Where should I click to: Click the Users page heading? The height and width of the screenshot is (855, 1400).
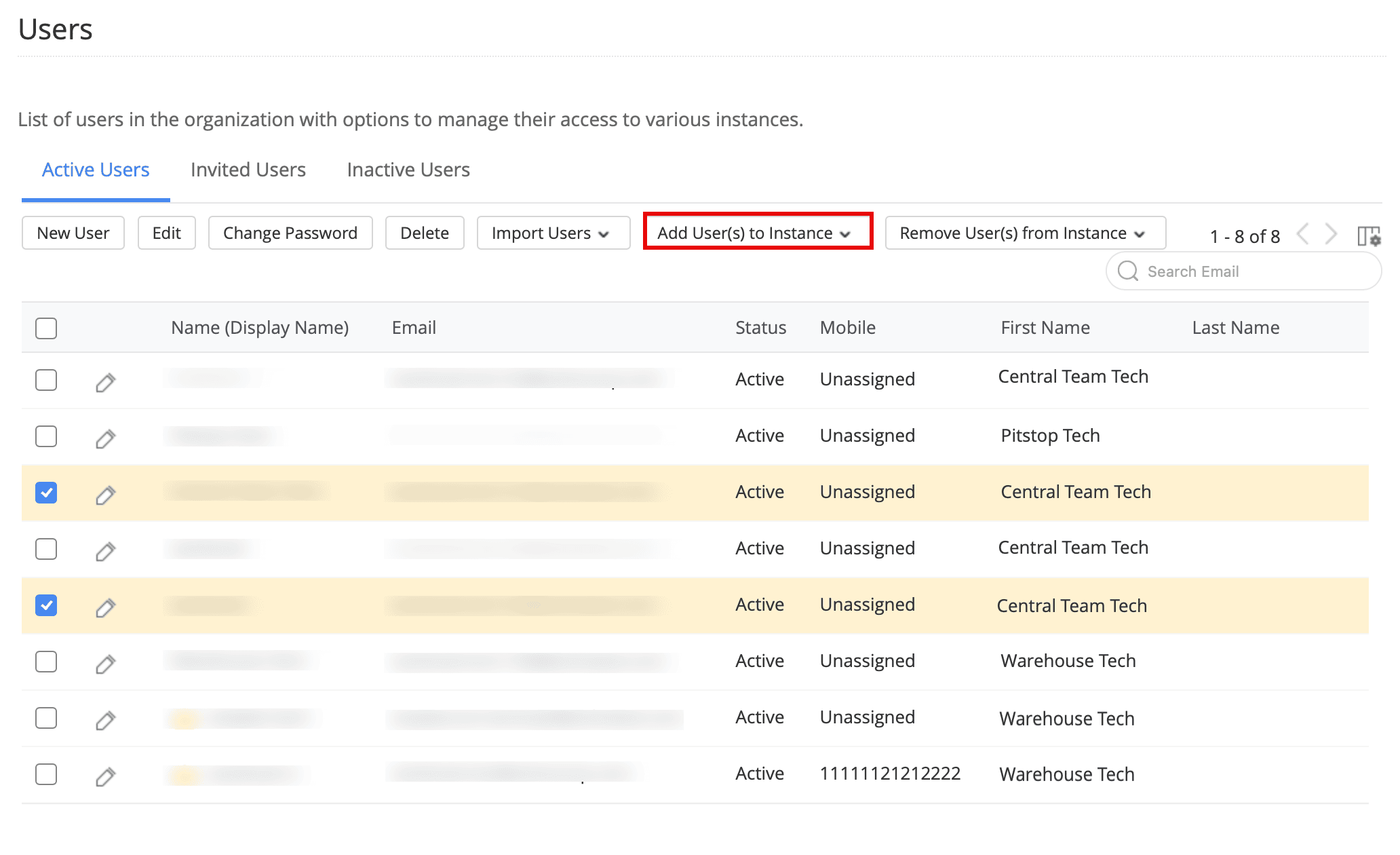coord(56,29)
